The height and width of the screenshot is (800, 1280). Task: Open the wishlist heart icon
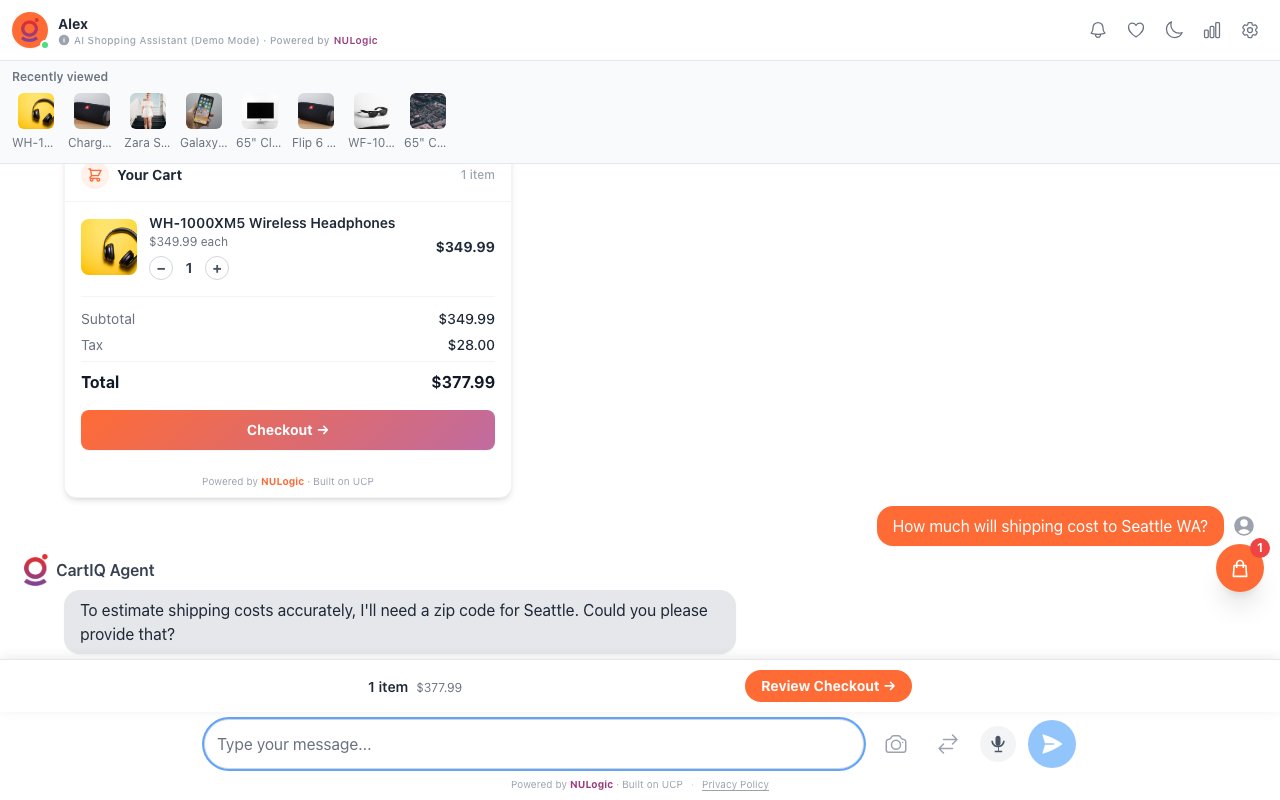pyautogui.click(x=1136, y=30)
